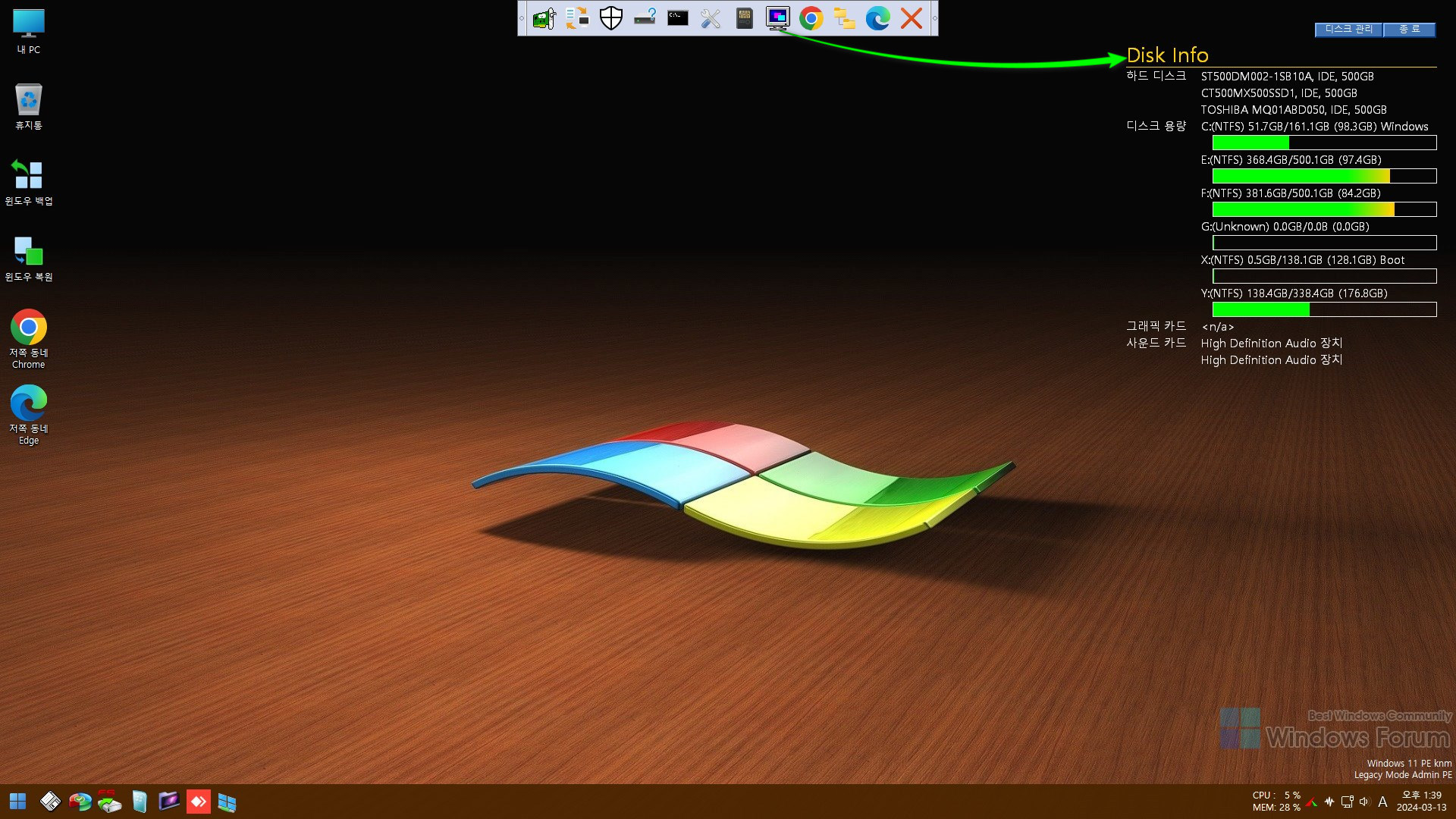Open the black-and-white security shield icon
Screen dimensions: 1456x819
point(611,18)
